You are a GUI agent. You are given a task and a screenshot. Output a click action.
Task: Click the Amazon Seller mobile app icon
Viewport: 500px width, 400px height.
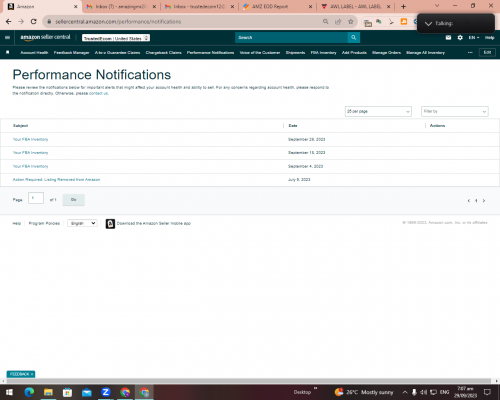110,223
